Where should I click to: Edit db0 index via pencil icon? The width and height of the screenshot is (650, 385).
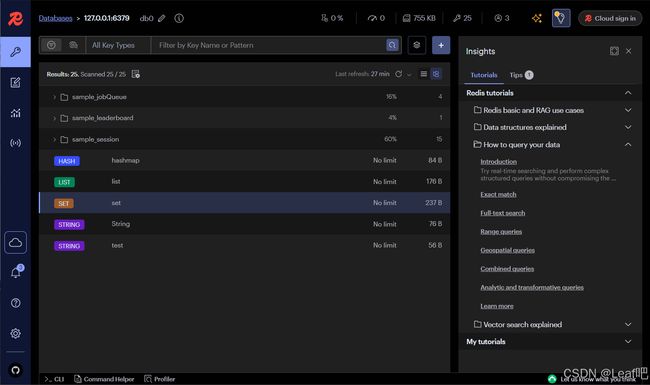pos(162,18)
